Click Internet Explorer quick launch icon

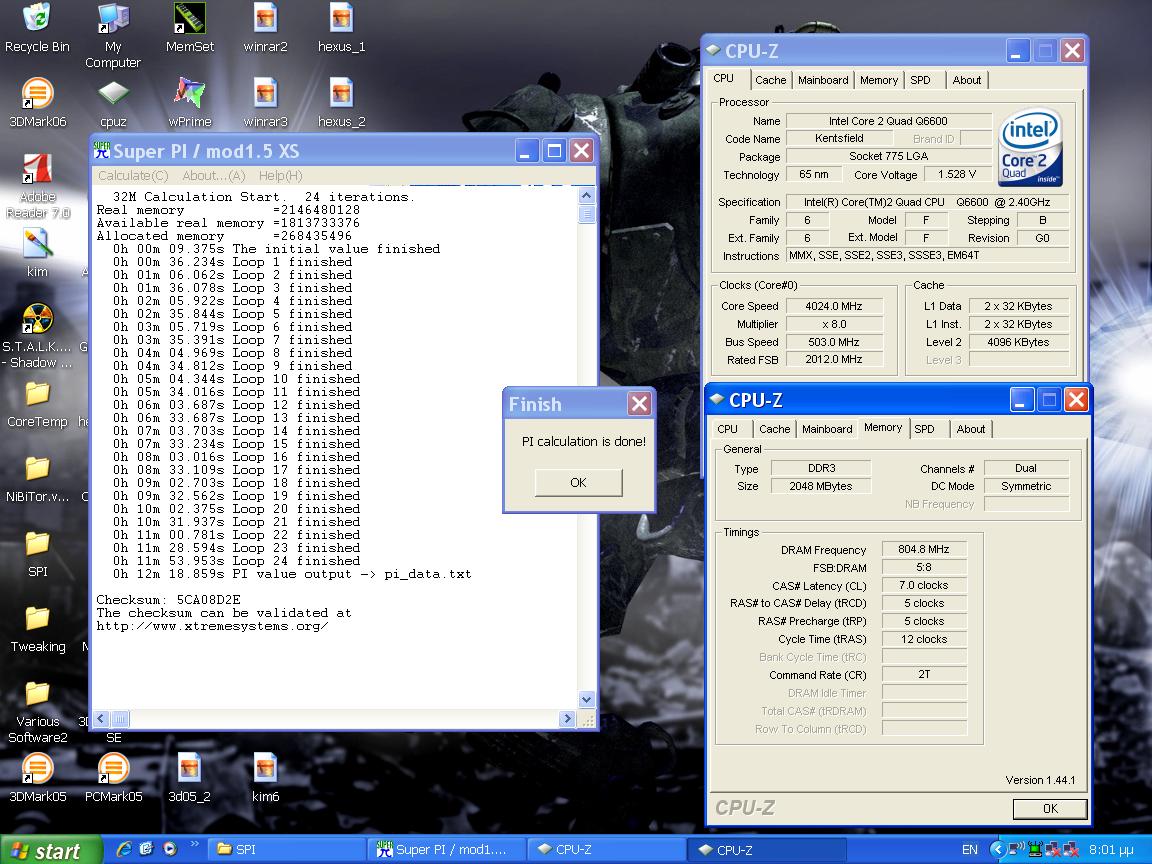tap(124, 849)
